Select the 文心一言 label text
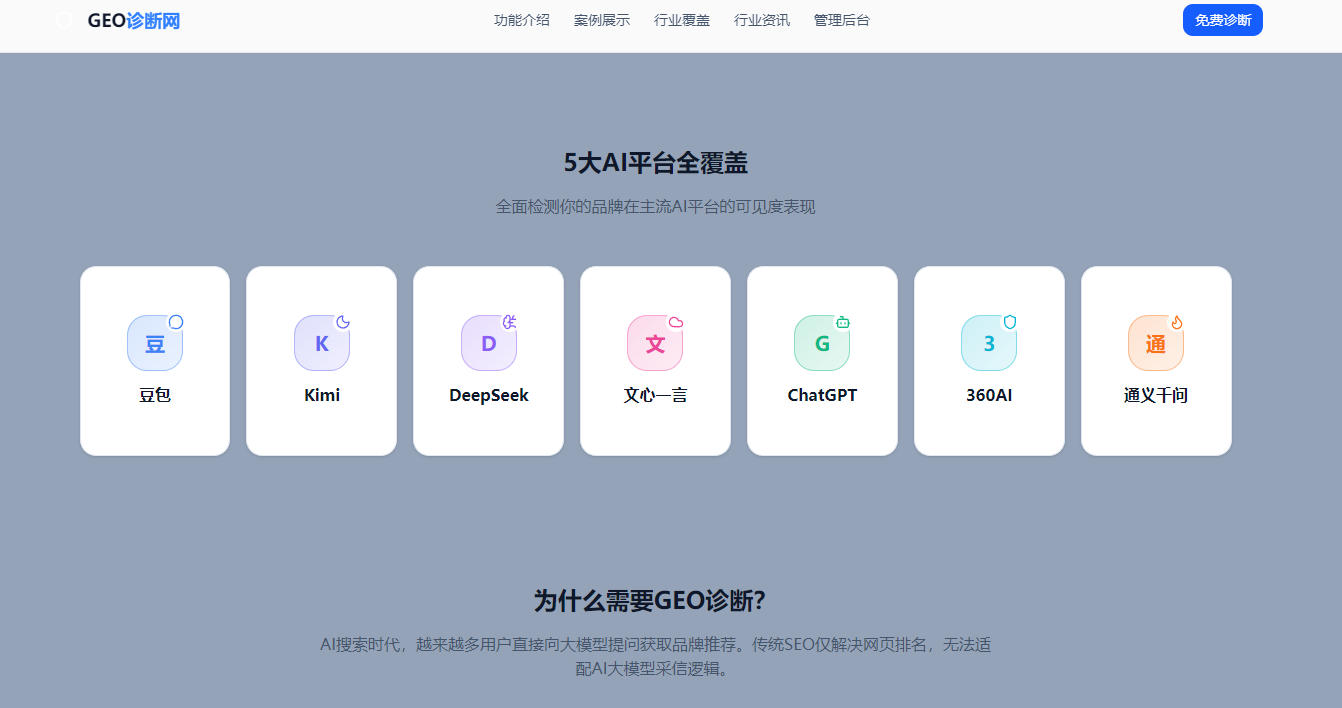 (655, 395)
